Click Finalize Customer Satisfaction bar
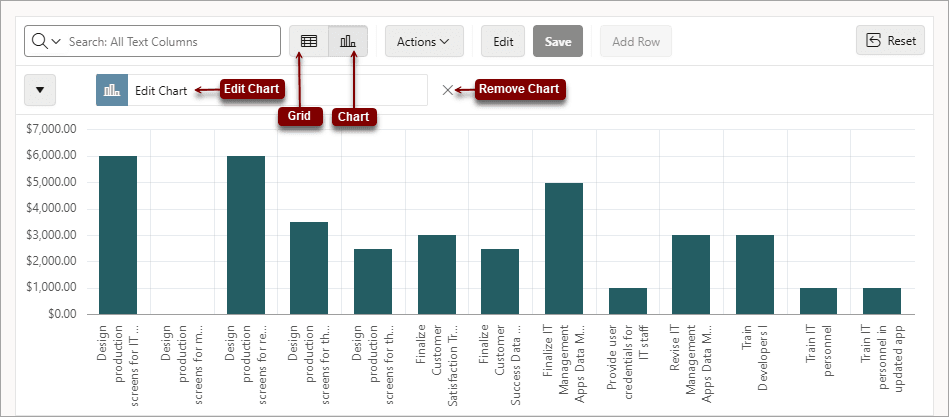The width and height of the screenshot is (949, 417). 436,275
